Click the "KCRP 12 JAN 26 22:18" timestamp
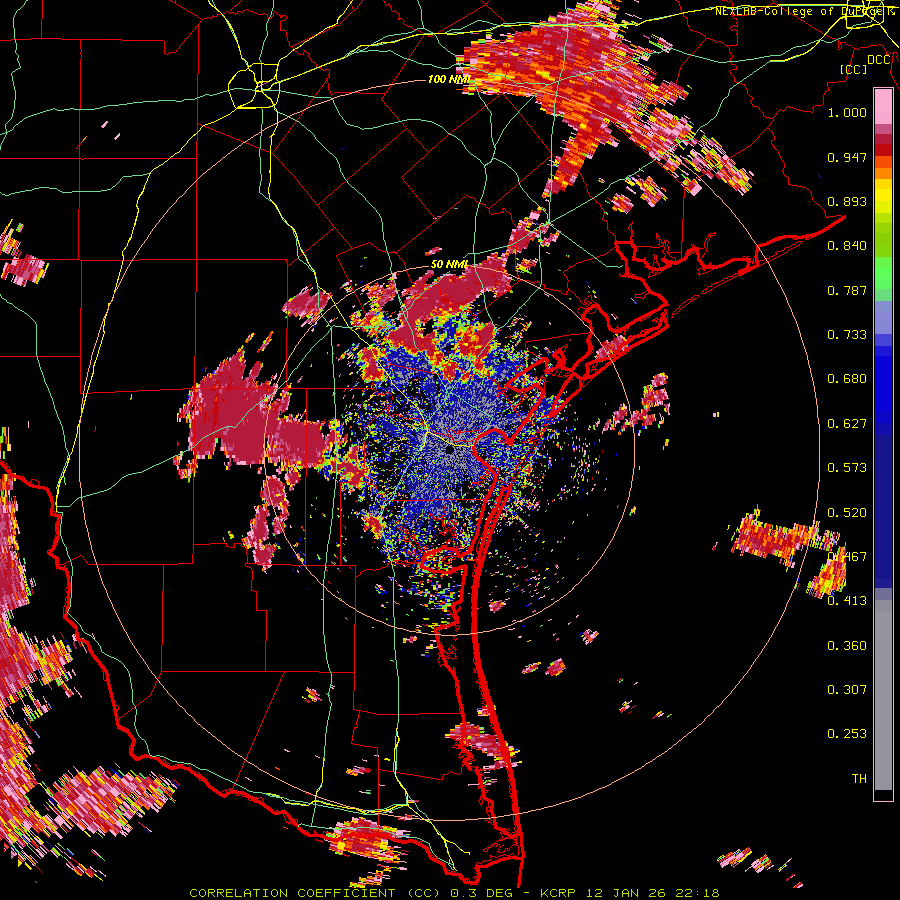Viewport: 900px width, 900px height. click(630, 893)
